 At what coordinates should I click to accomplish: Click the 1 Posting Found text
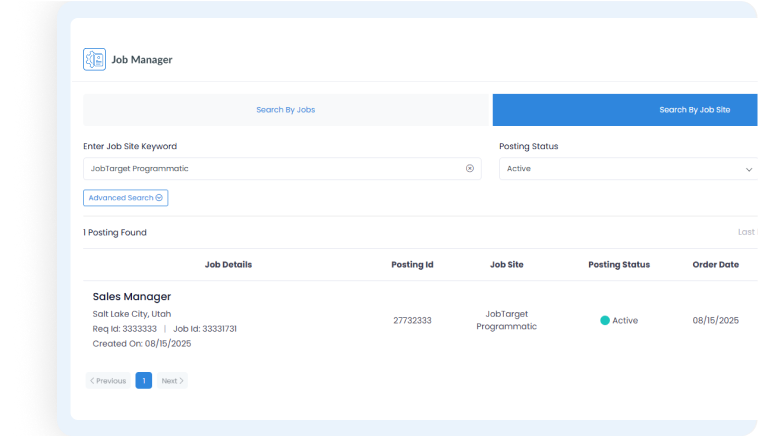[x=115, y=233]
